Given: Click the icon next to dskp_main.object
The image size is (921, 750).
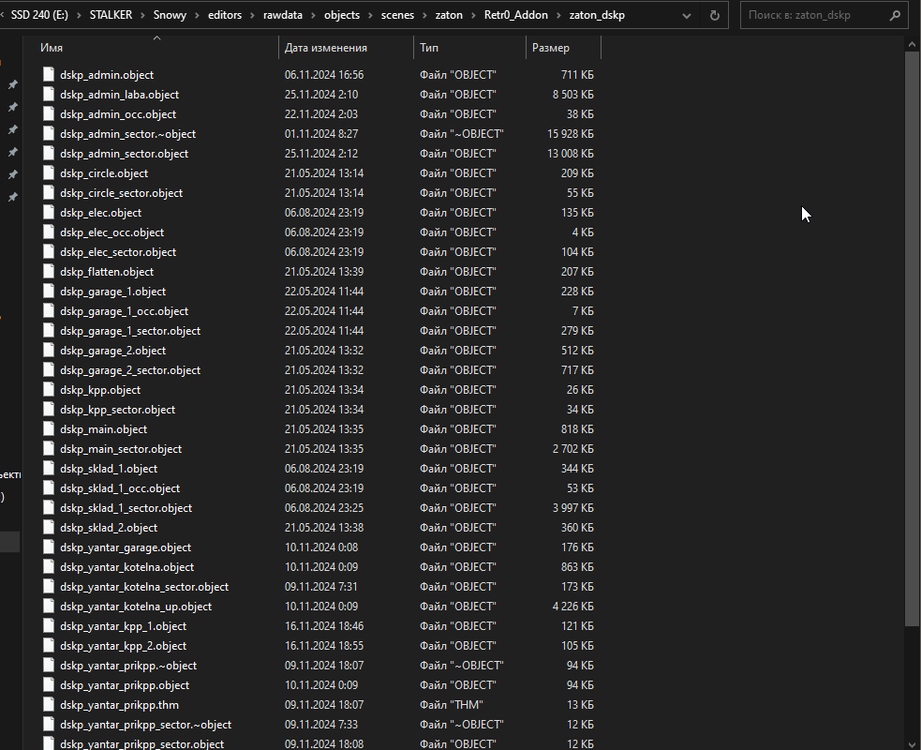Looking at the screenshot, I should click(49, 429).
